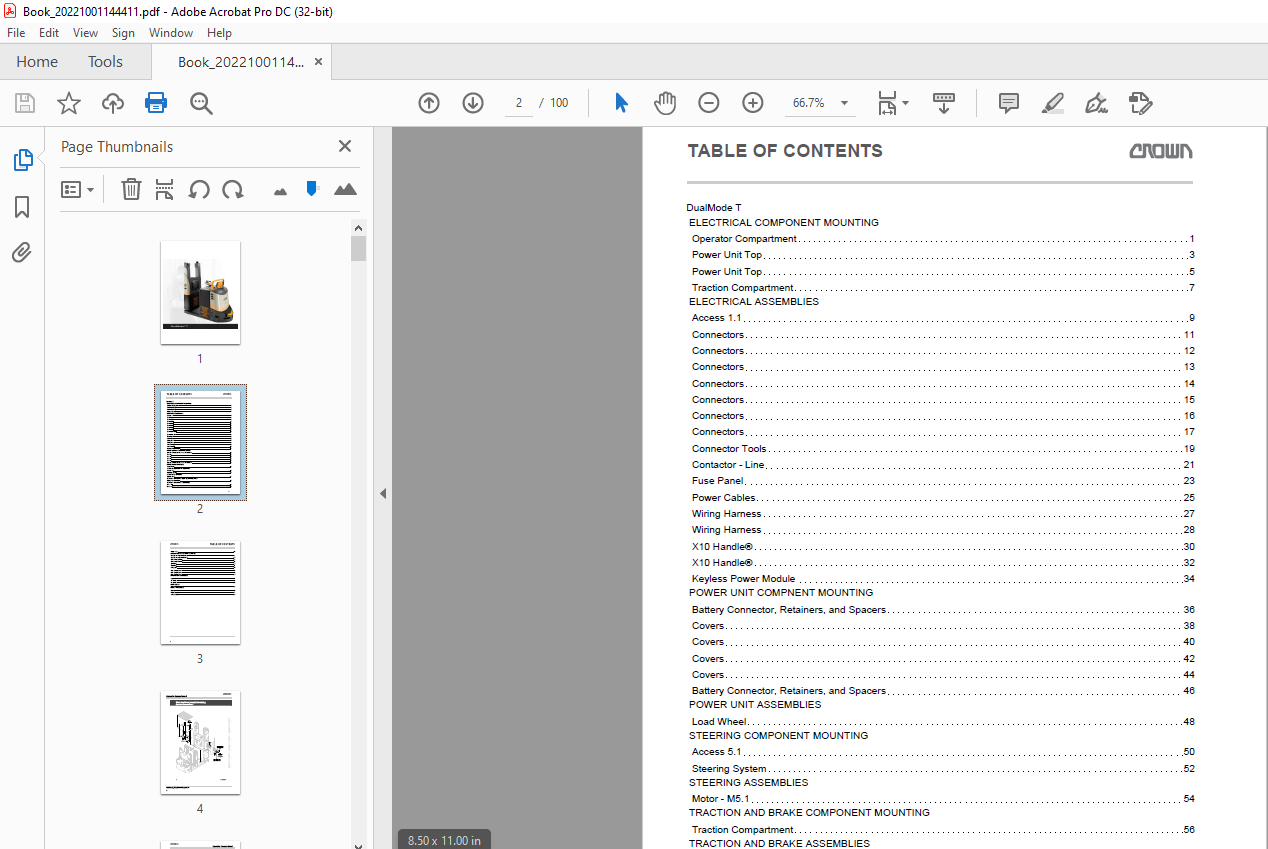Collapse the left navigation pane arrow

(x=383, y=493)
